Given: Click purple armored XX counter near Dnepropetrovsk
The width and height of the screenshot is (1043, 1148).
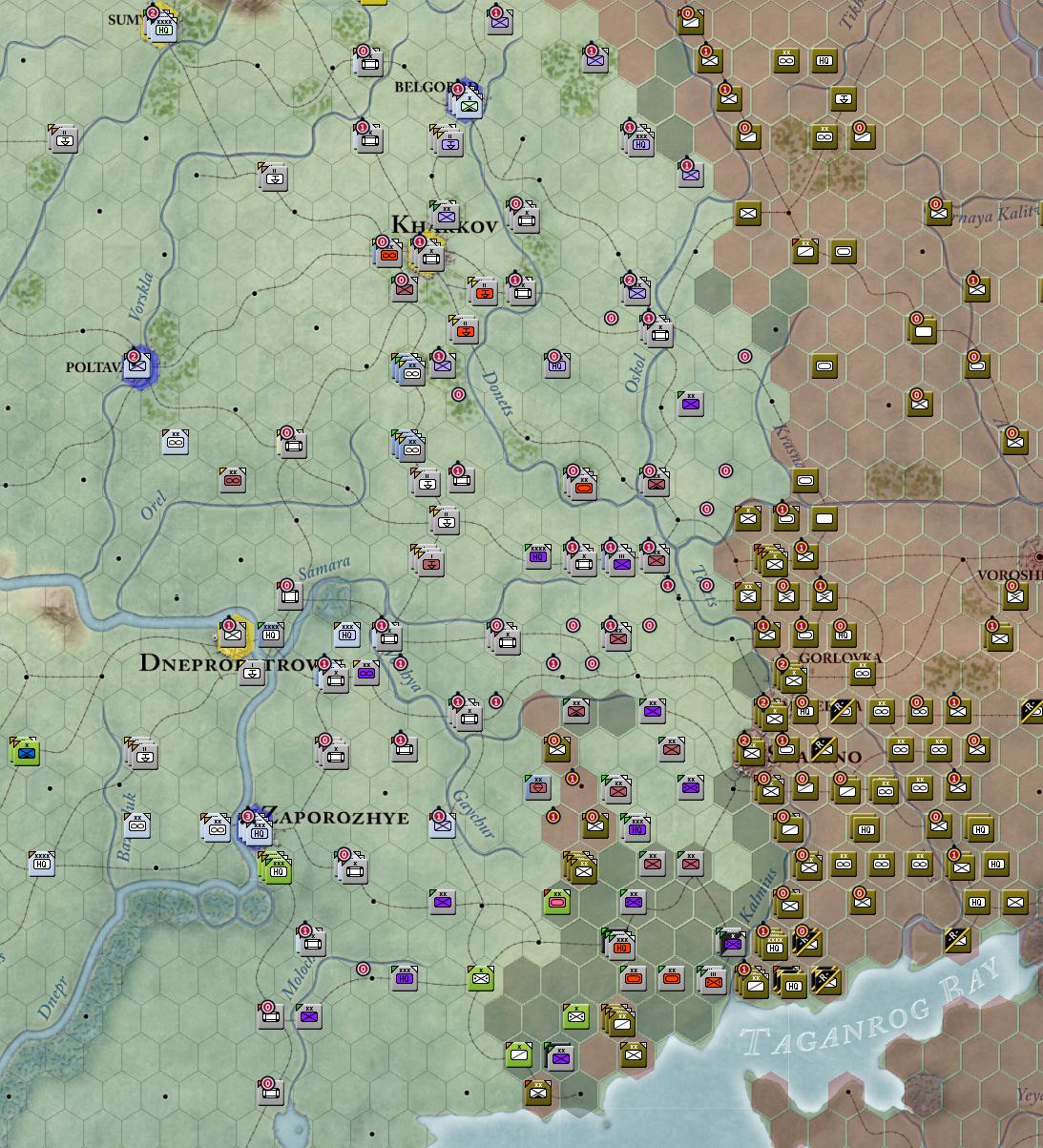Looking at the screenshot, I should coord(365,672).
